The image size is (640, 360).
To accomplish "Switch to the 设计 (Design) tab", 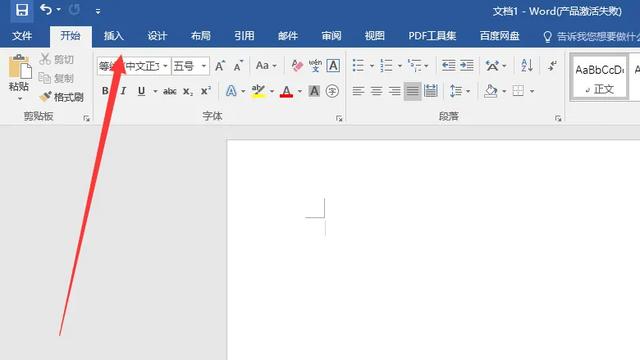I will (157, 36).
